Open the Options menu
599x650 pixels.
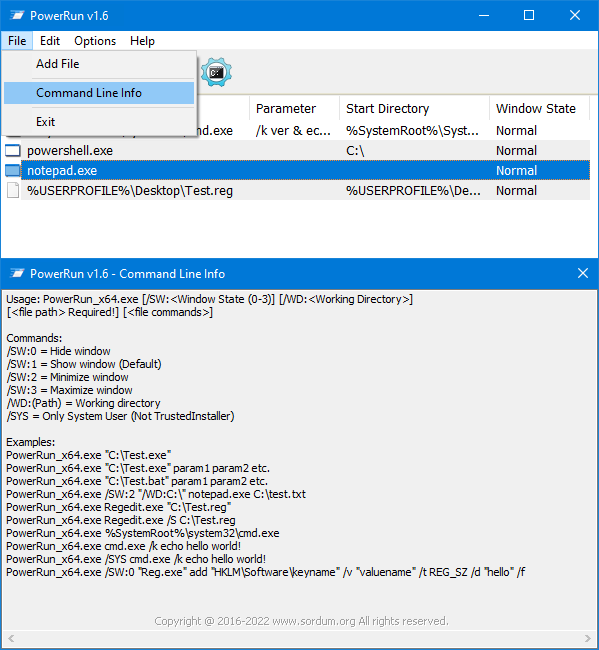[x=95, y=41]
